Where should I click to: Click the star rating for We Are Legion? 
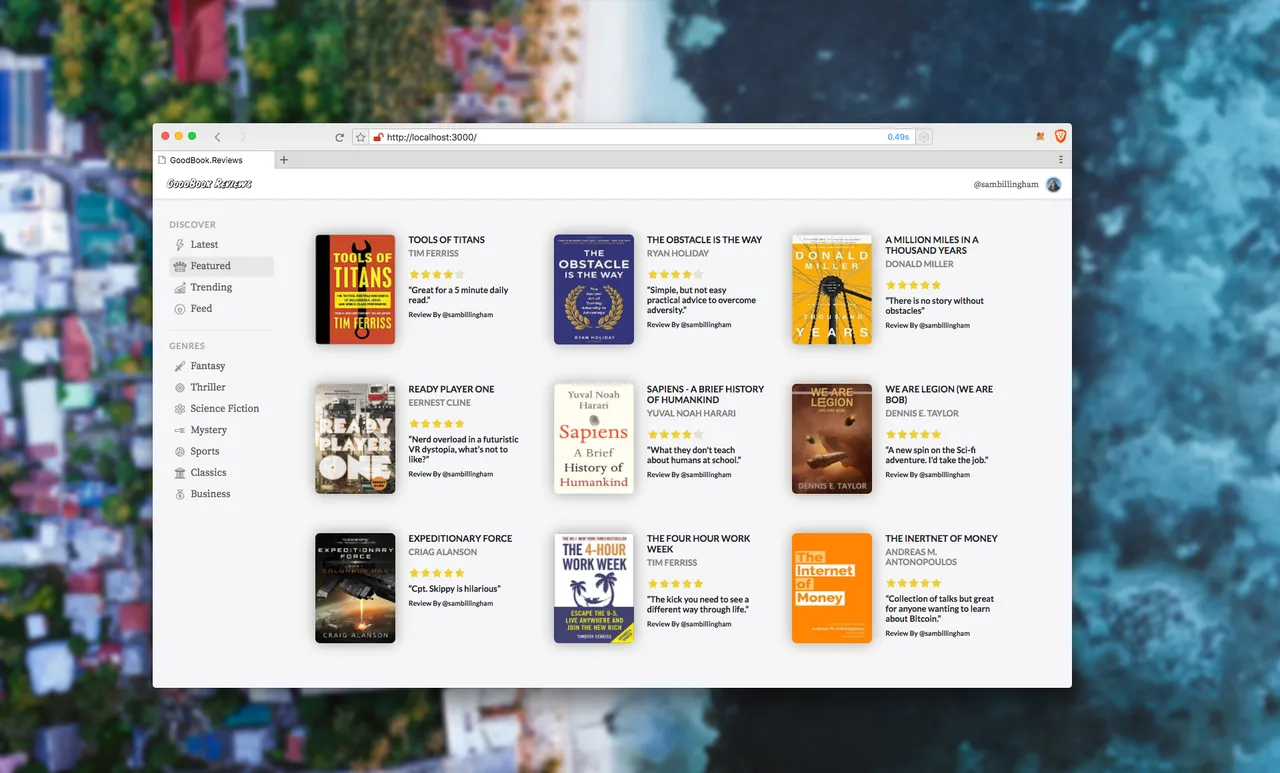914,434
